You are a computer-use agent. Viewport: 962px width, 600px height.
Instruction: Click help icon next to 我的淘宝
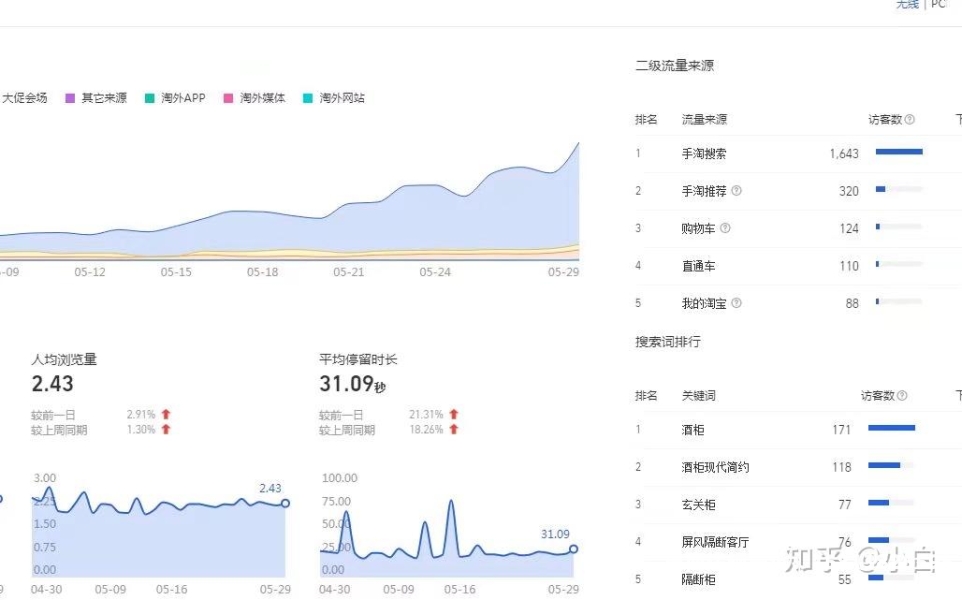point(737,303)
